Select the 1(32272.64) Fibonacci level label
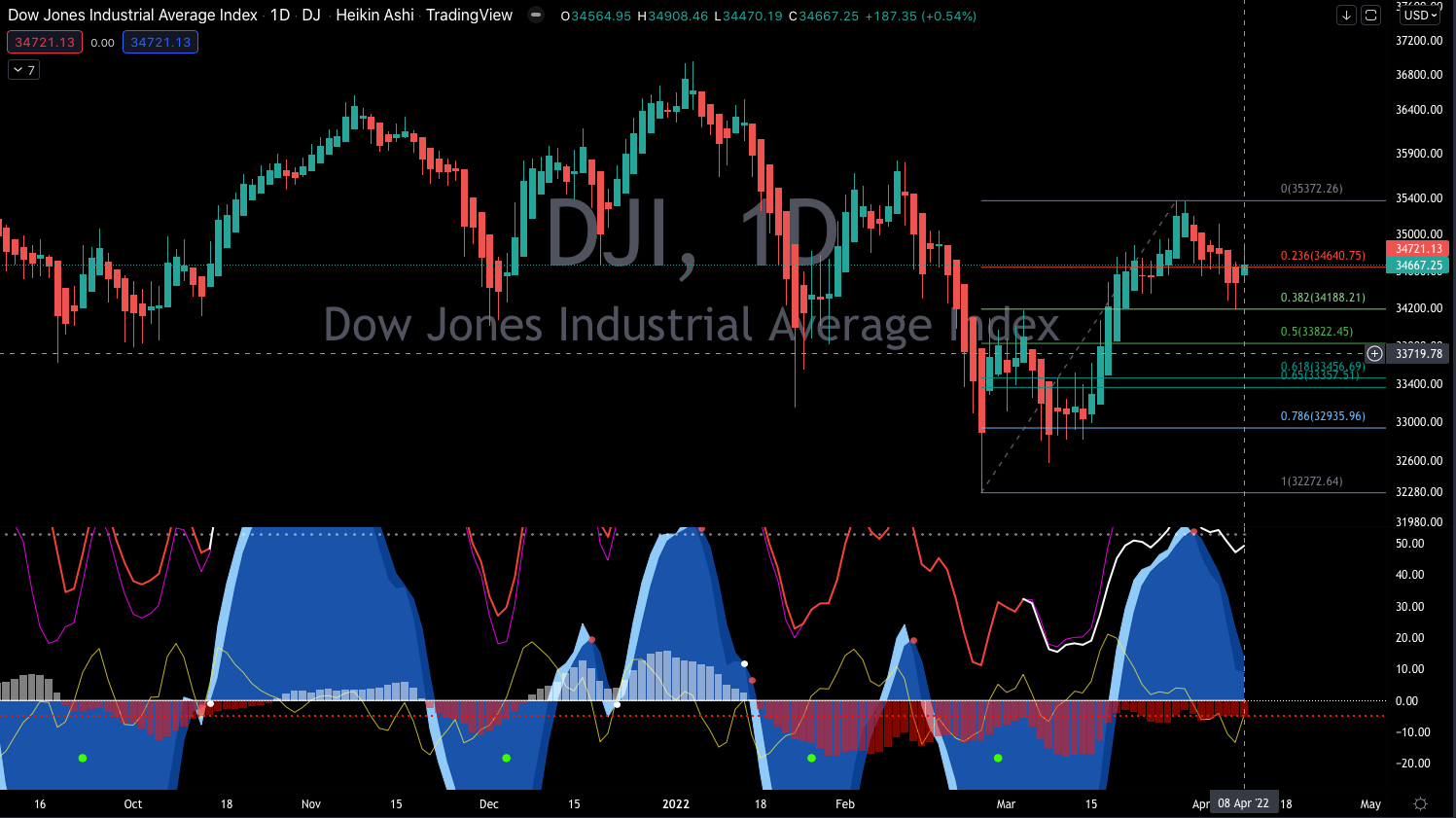 [1312, 481]
